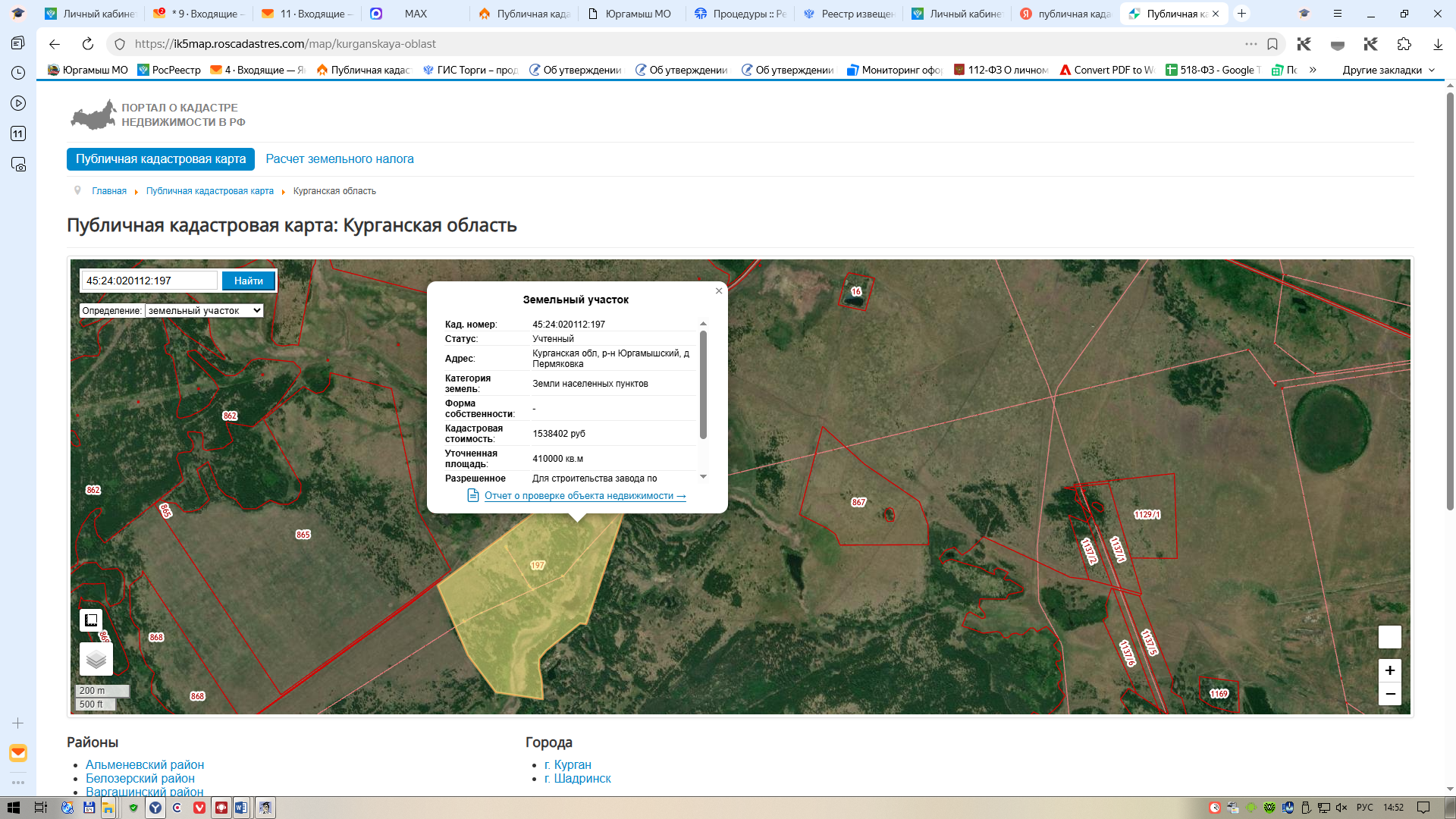The image size is (1456, 819).
Task: Reload the page with the refresh icon
Action: point(88,44)
